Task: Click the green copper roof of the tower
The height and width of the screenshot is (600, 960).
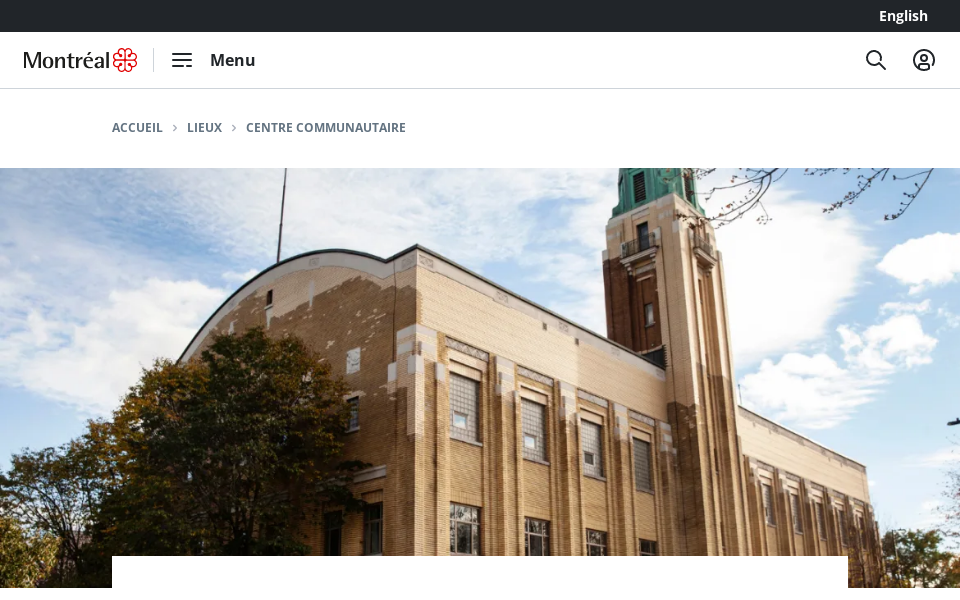Action: point(646,190)
